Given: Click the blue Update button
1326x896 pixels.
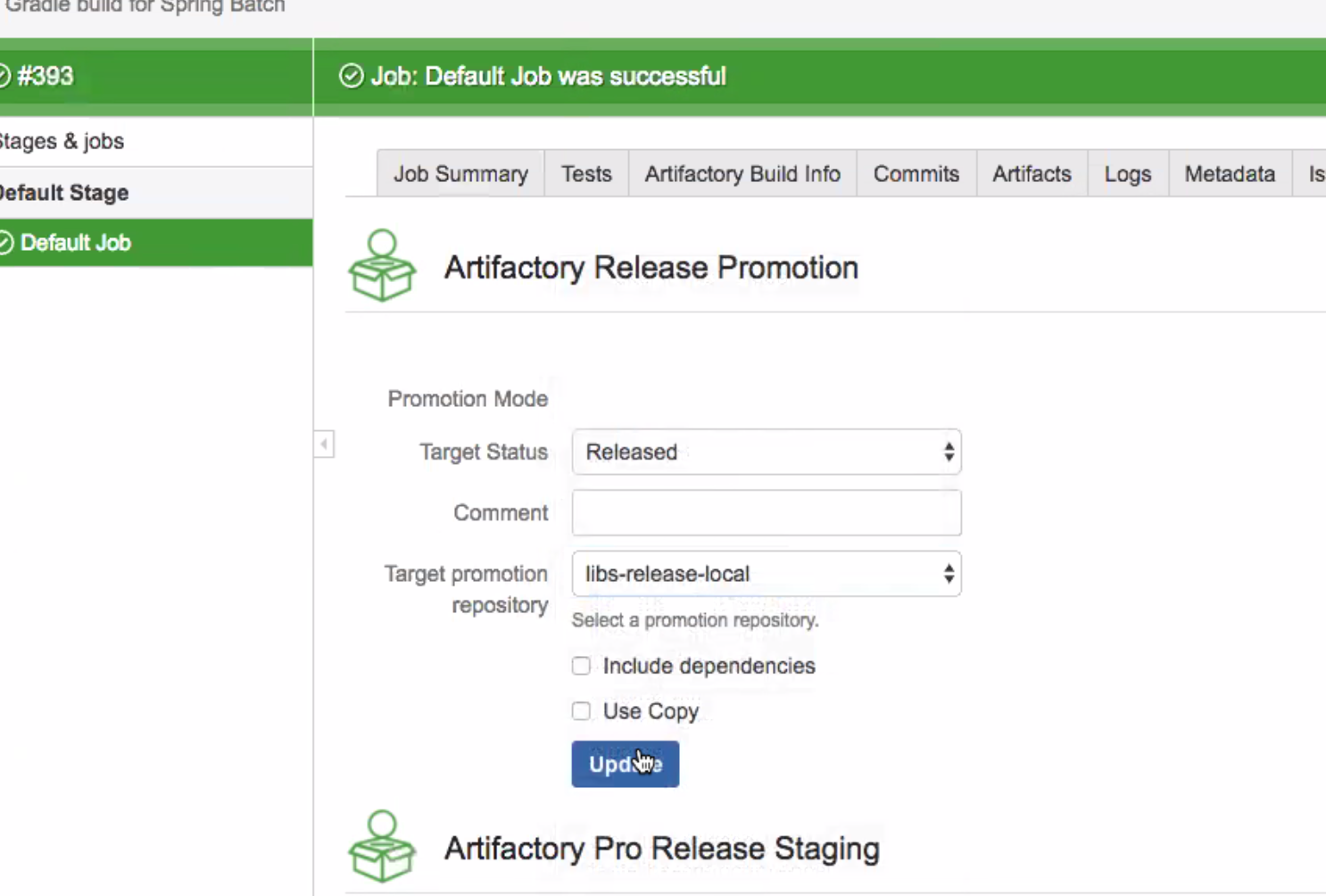Looking at the screenshot, I should pos(626,764).
